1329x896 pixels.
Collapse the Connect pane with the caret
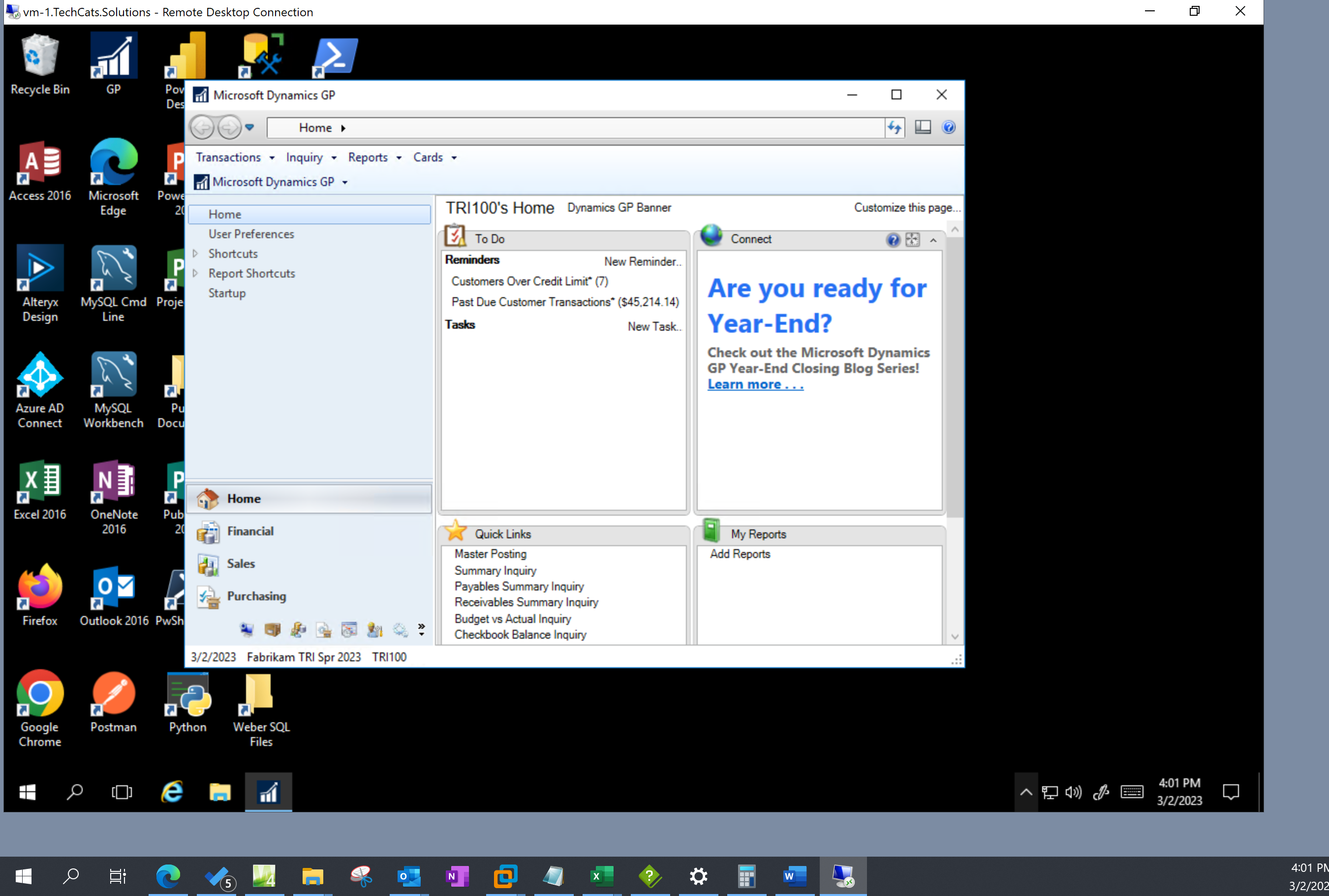pos(933,240)
